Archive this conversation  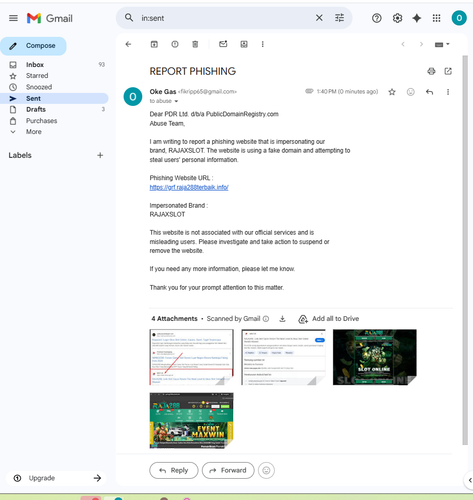tap(154, 44)
